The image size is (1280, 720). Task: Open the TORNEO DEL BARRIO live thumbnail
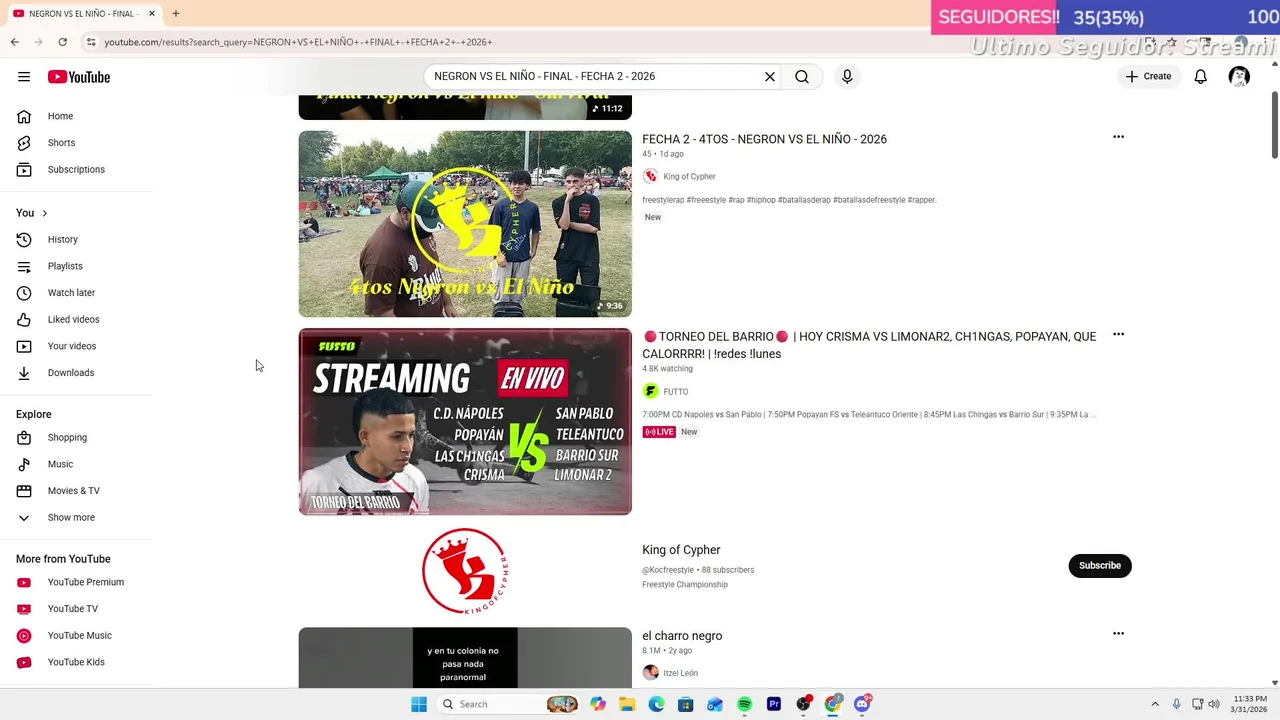point(465,421)
